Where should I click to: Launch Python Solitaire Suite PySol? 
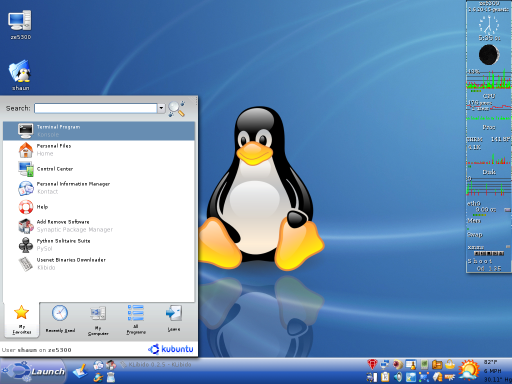pyautogui.click(x=99, y=245)
